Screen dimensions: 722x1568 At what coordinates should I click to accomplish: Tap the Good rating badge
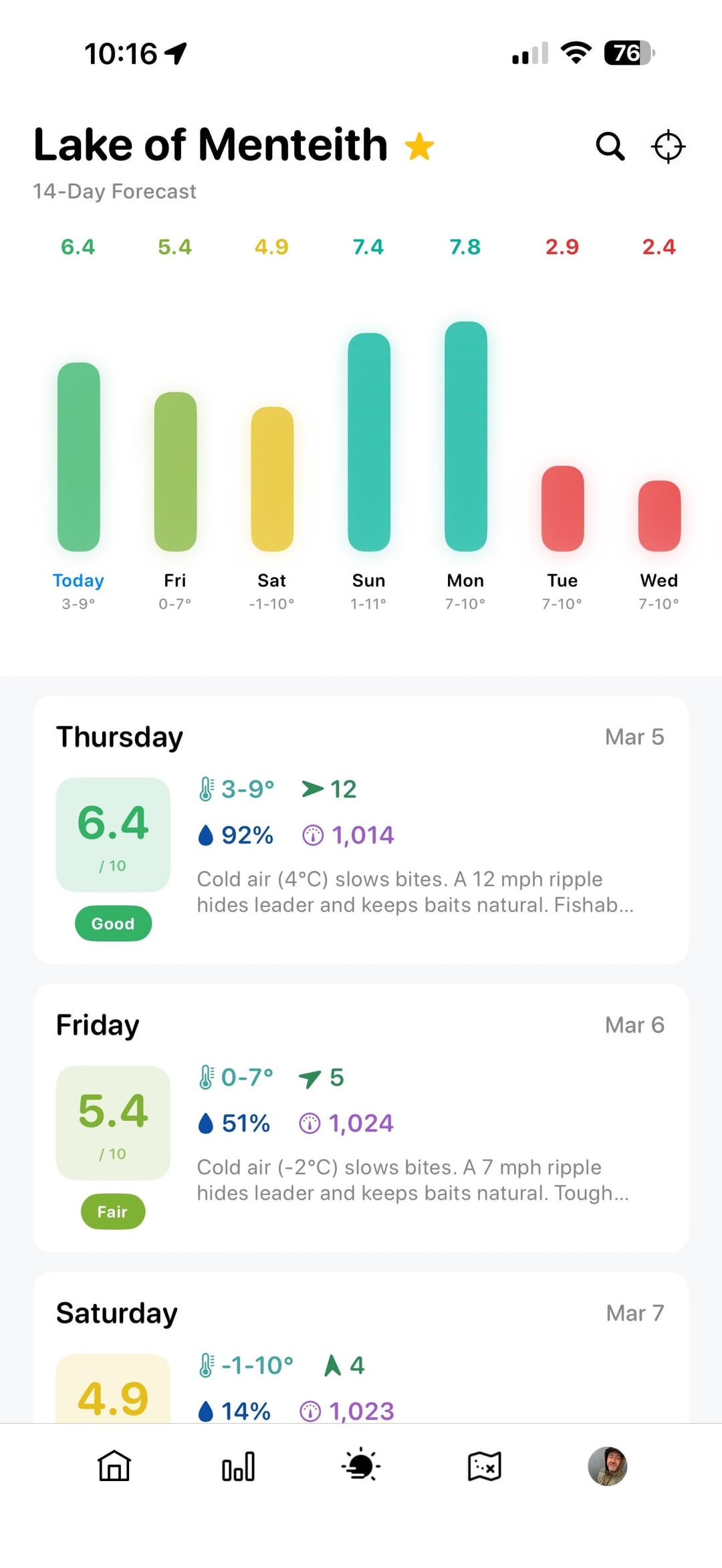click(x=113, y=924)
